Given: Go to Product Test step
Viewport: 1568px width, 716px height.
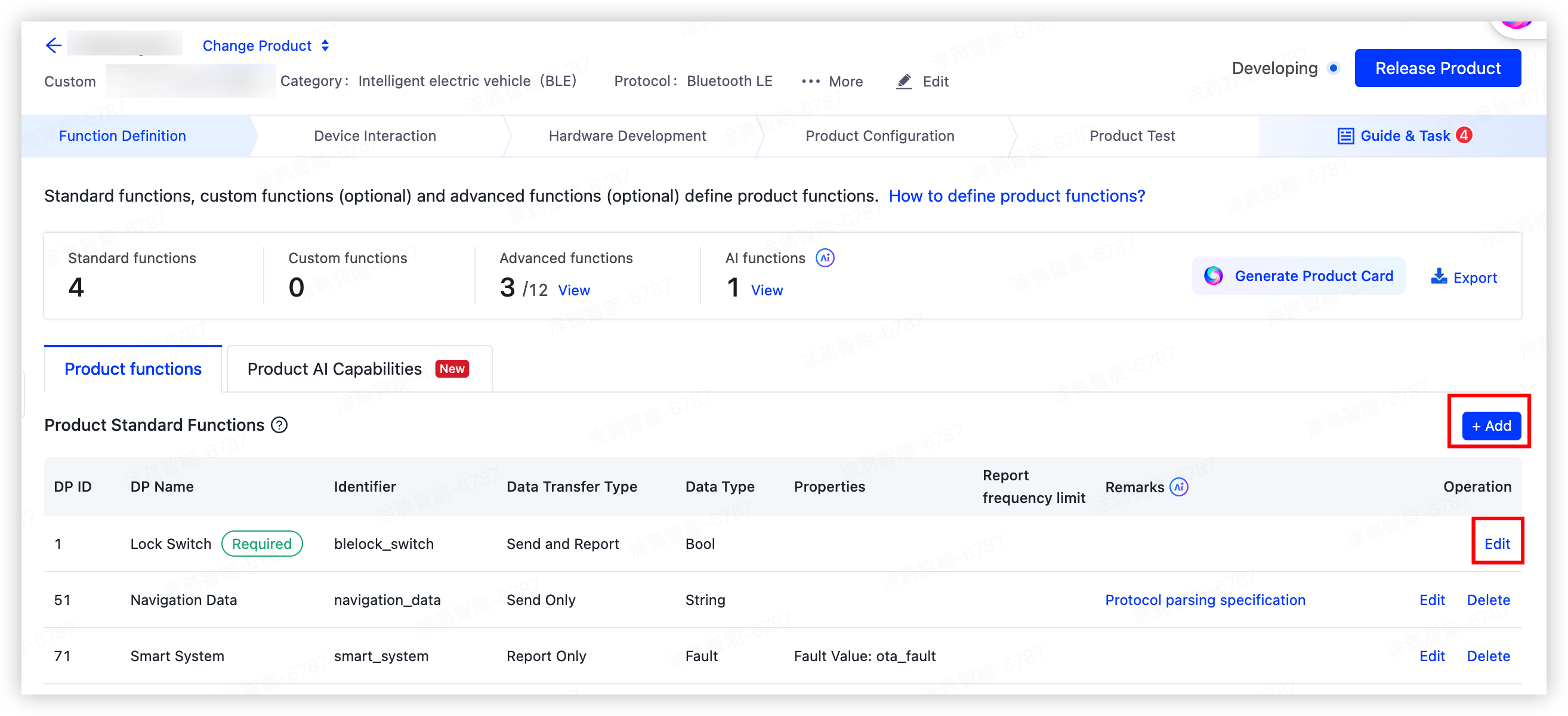Looking at the screenshot, I should click(x=1132, y=136).
